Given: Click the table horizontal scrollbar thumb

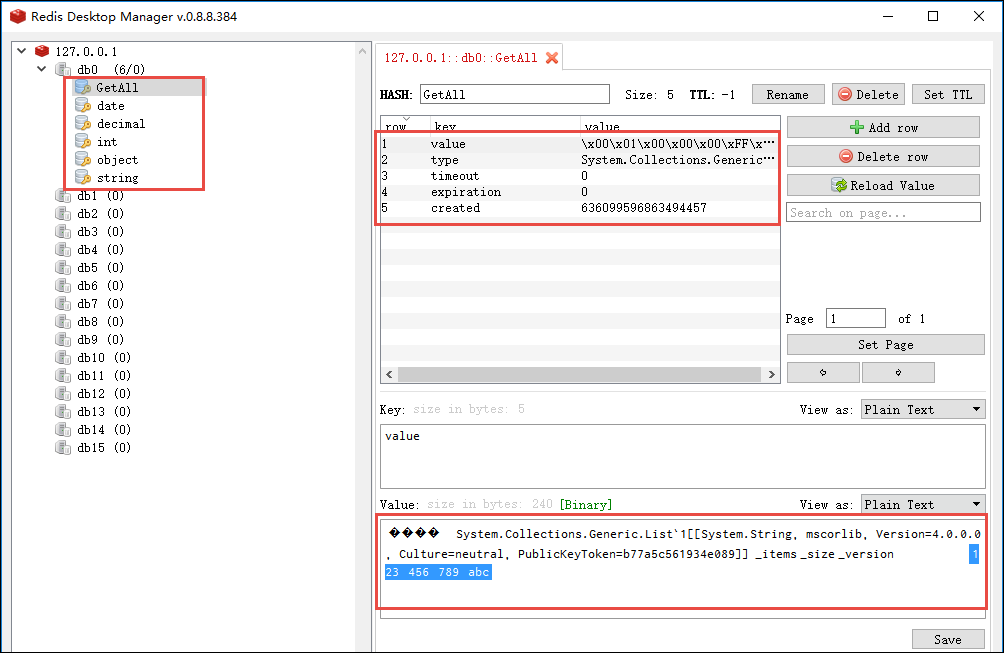Looking at the screenshot, I should tap(579, 374).
